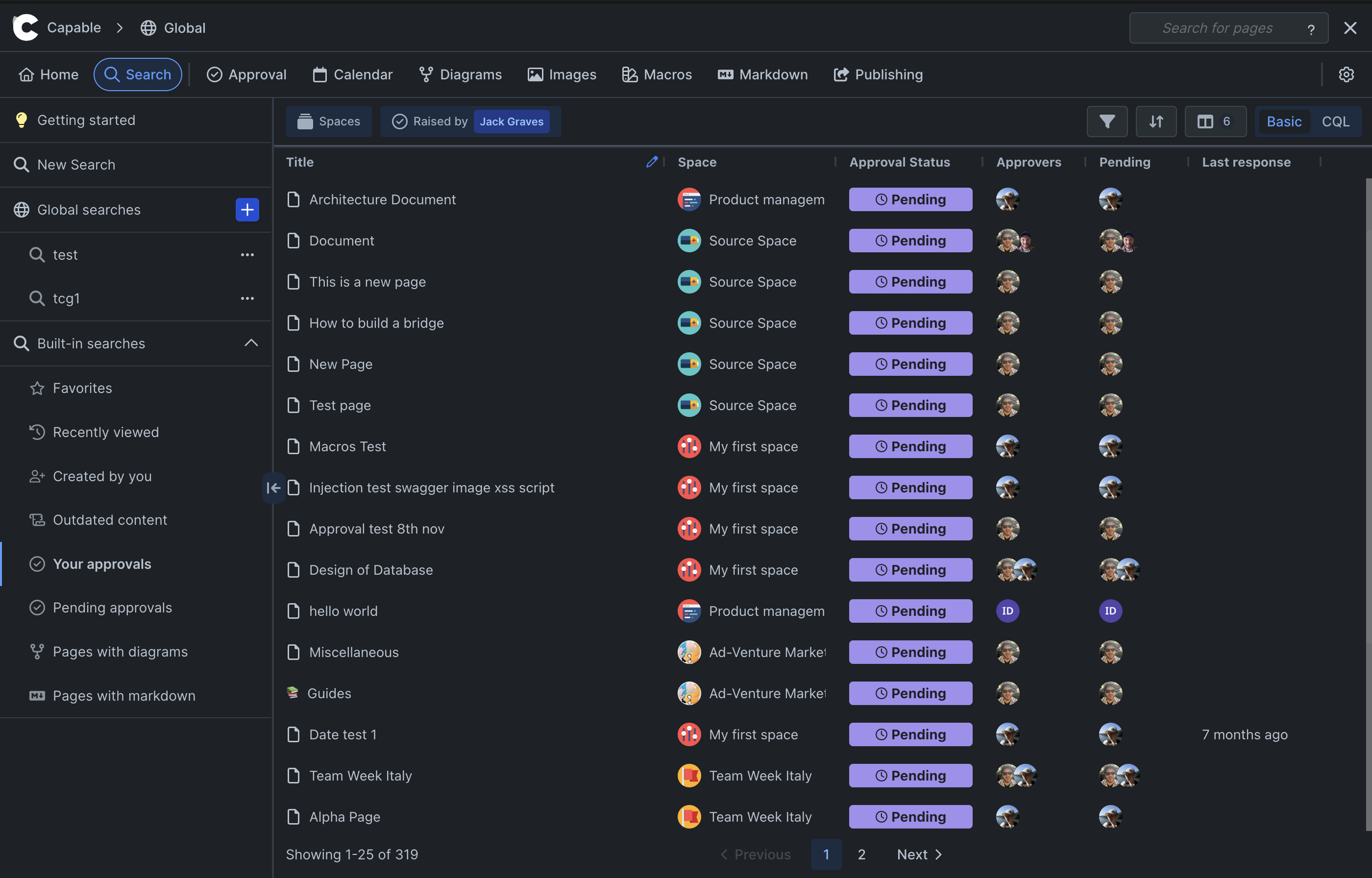Open the Architecture Document page

click(382, 199)
